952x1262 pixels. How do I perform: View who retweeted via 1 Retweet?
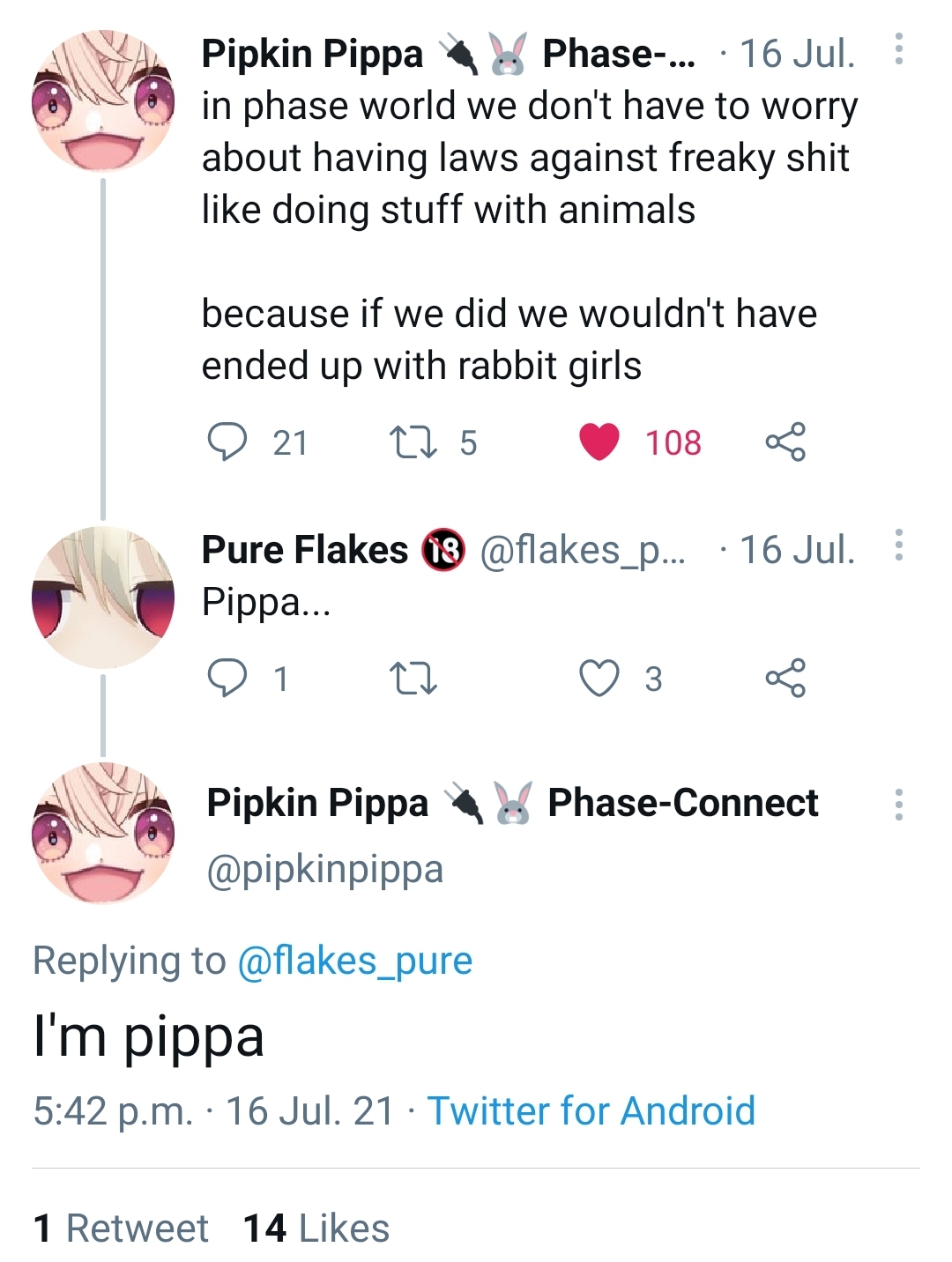pyautogui.click(x=121, y=1229)
